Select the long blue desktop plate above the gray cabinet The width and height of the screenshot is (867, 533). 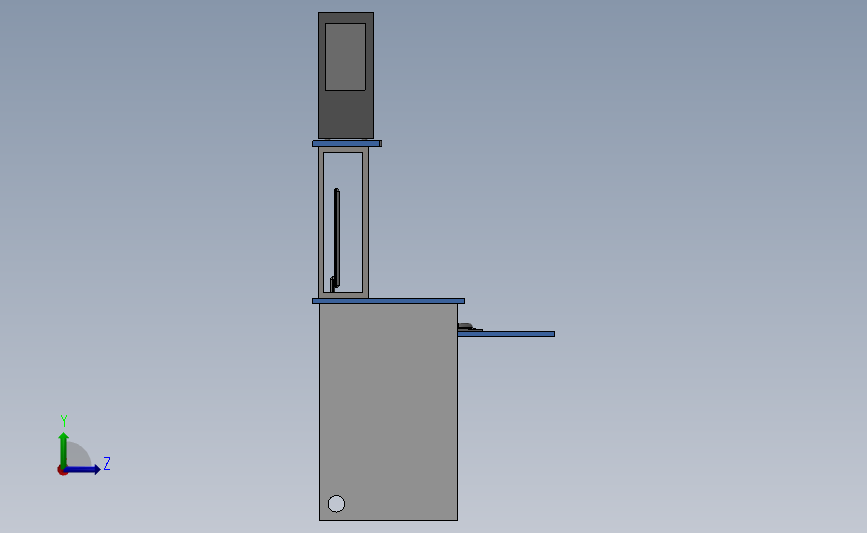point(388,301)
